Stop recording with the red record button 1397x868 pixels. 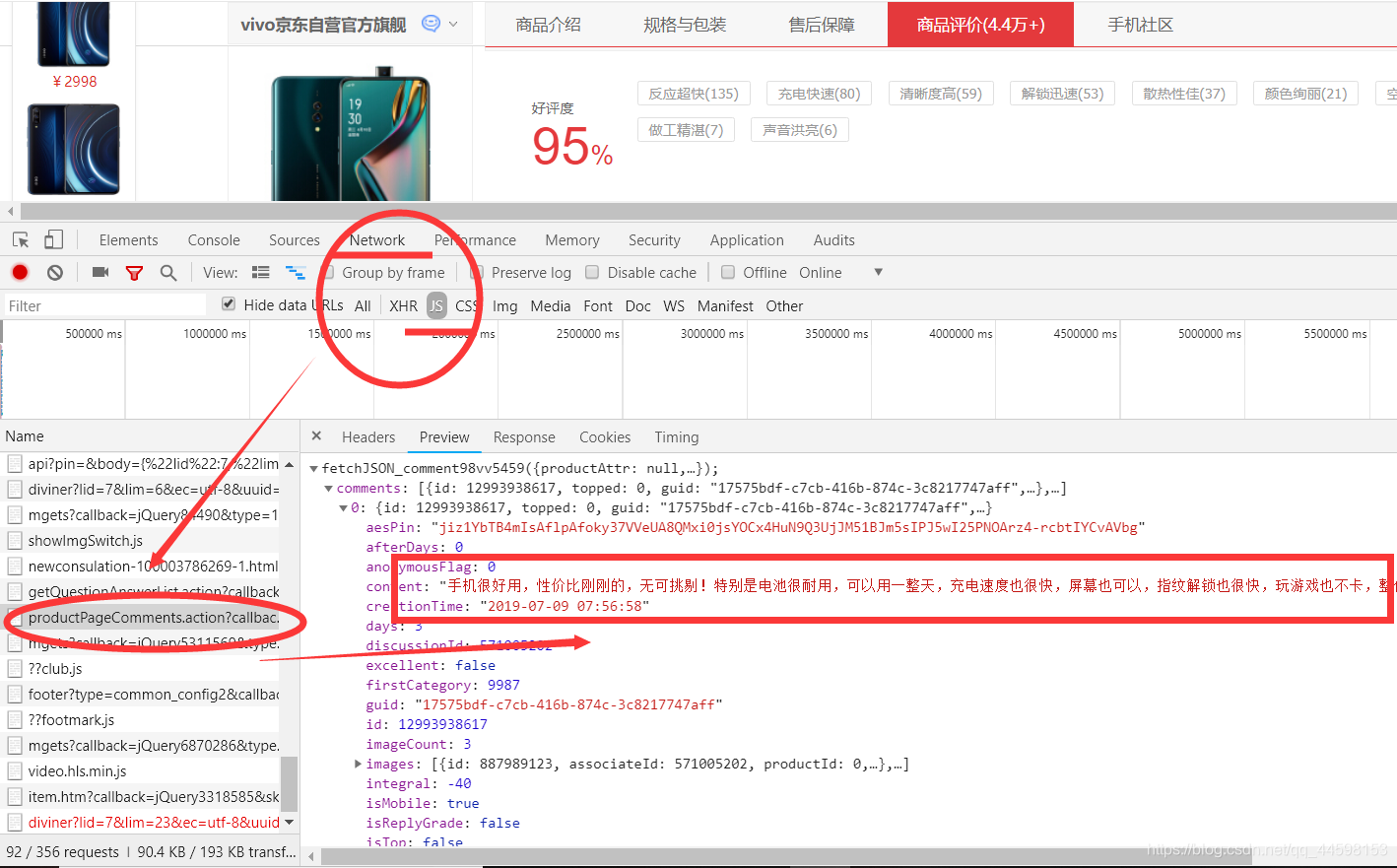point(20,272)
